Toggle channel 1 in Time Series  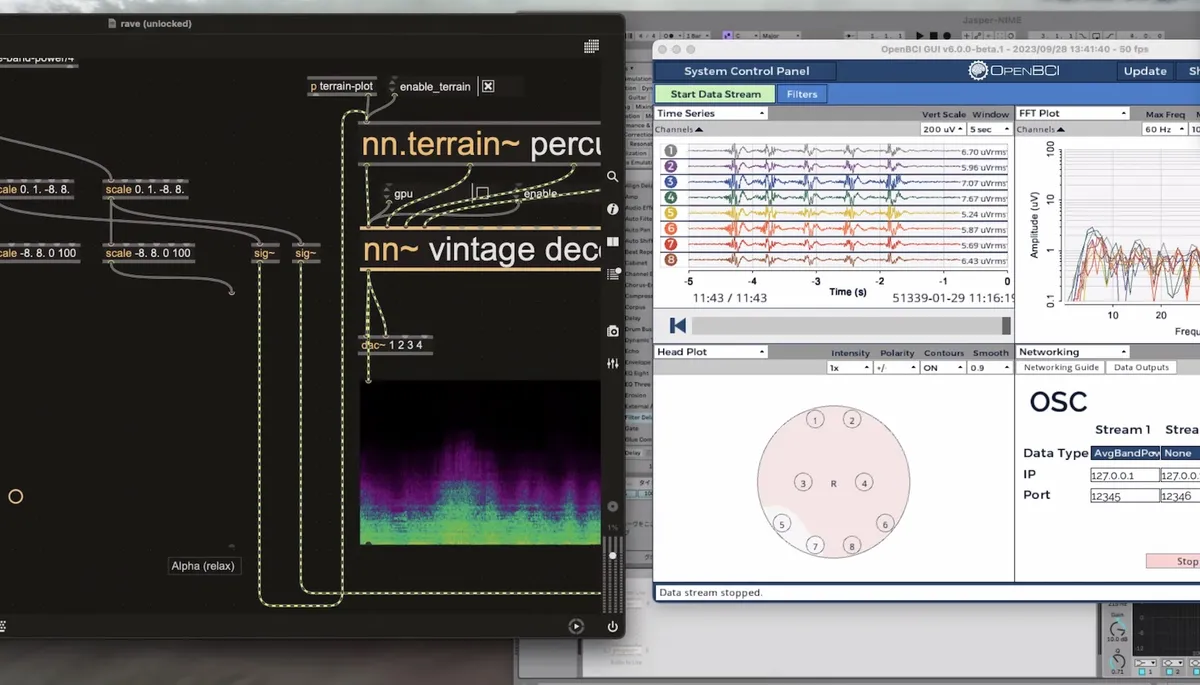click(x=671, y=151)
